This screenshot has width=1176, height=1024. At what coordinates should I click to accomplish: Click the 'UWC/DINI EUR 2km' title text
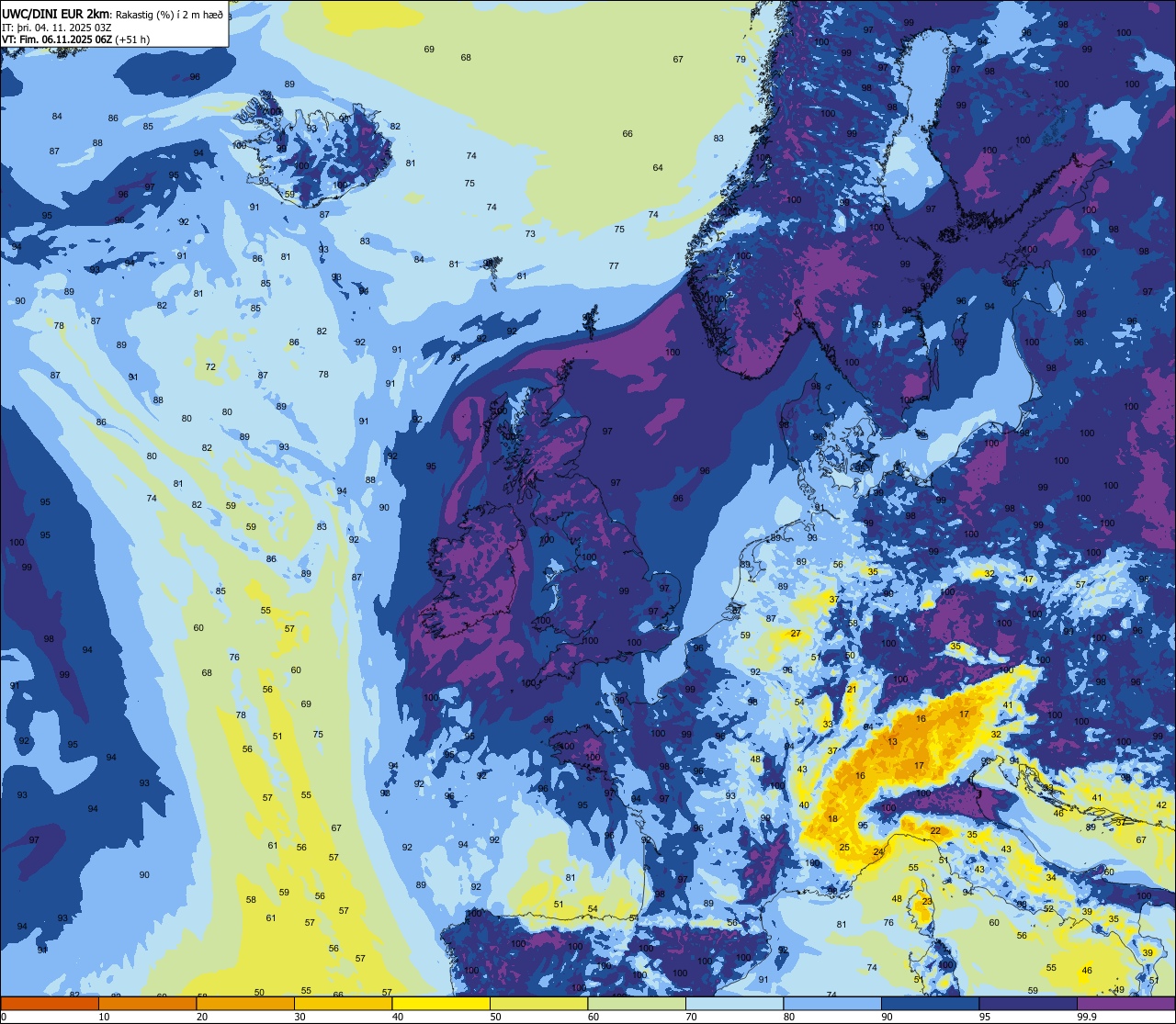(x=55, y=13)
